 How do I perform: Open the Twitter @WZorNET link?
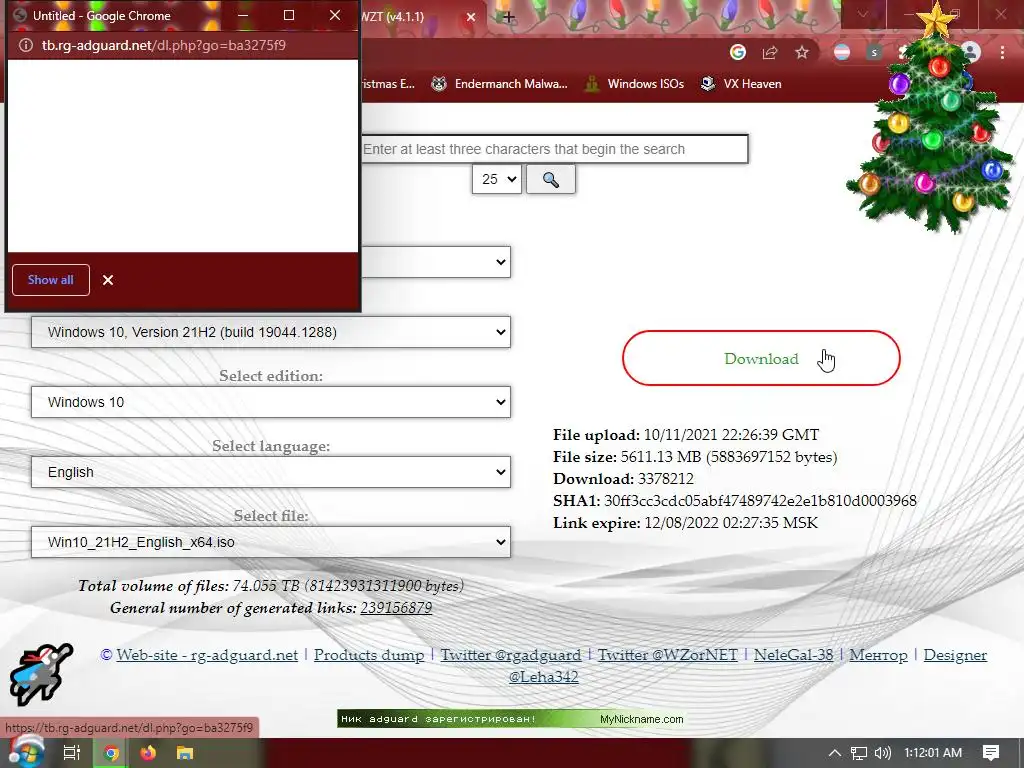coord(667,655)
